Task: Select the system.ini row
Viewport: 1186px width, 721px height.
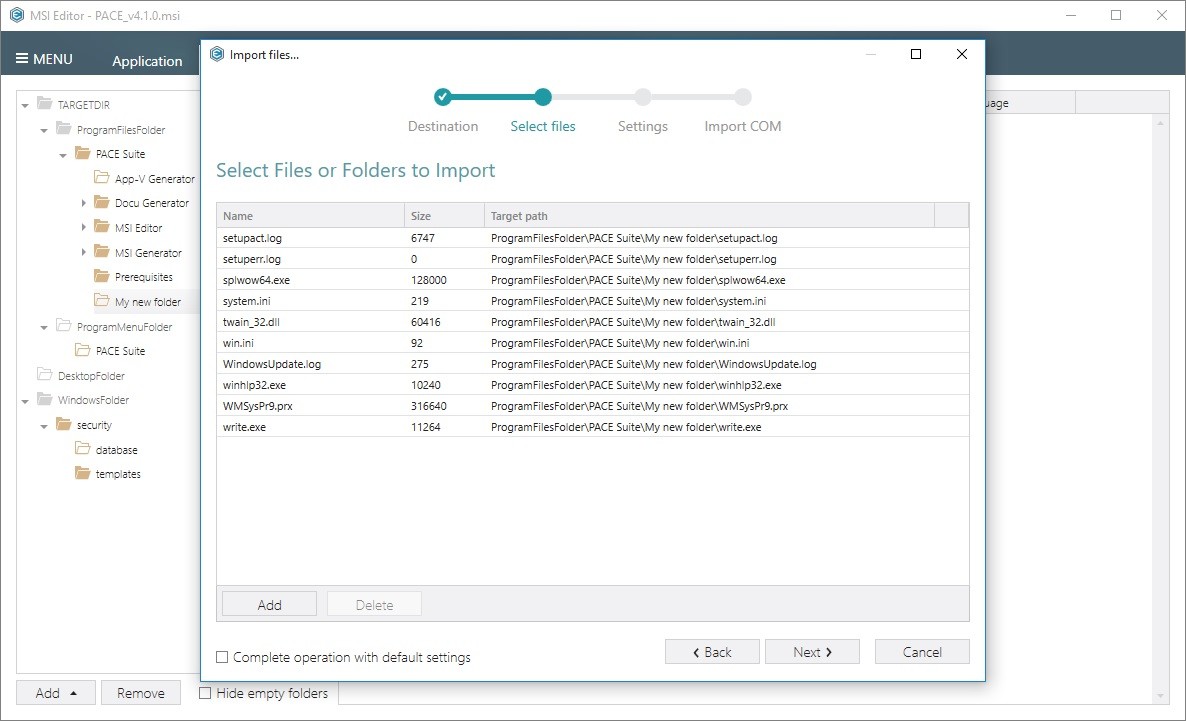Action: pyautogui.click(x=592, y=301)
